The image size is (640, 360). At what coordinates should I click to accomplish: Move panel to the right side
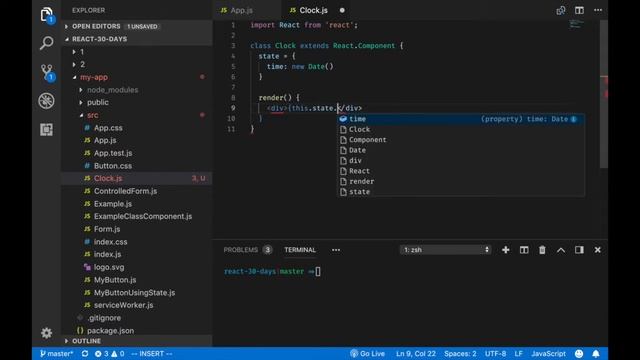click(x=579, y=250)
